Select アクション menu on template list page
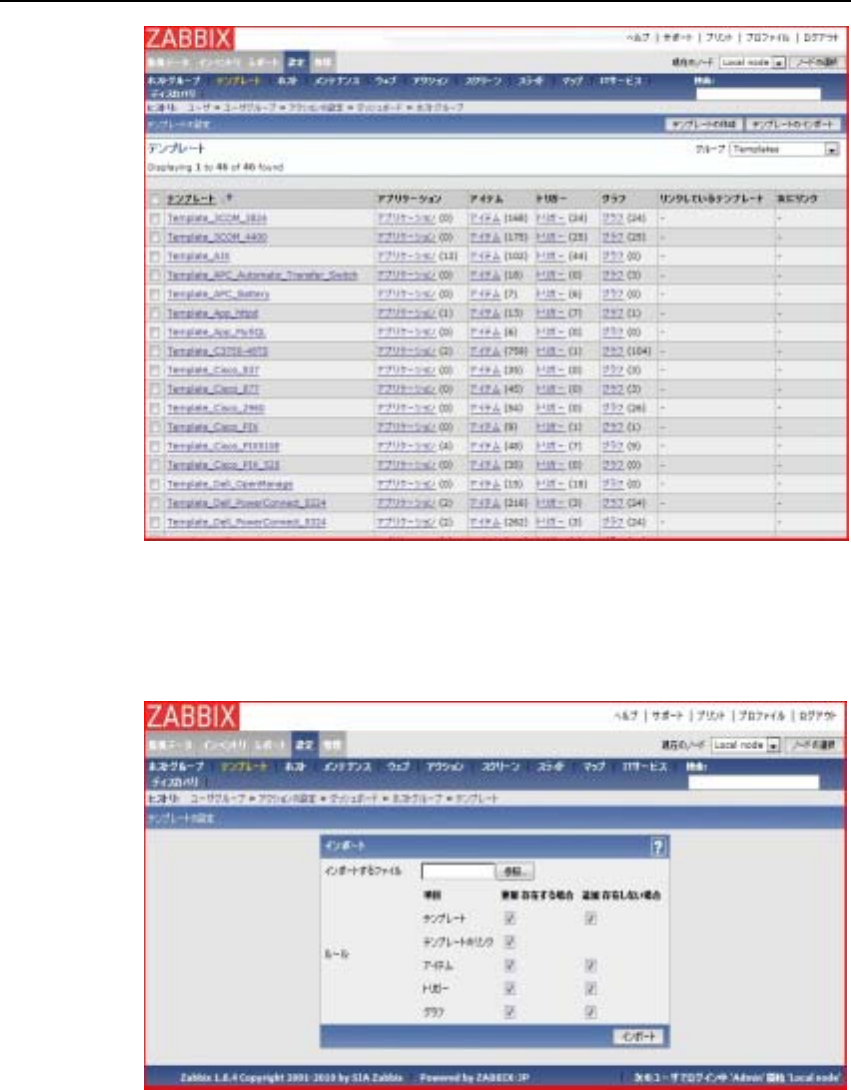This screenshot has width=851, height=1090. click(430, 81)
